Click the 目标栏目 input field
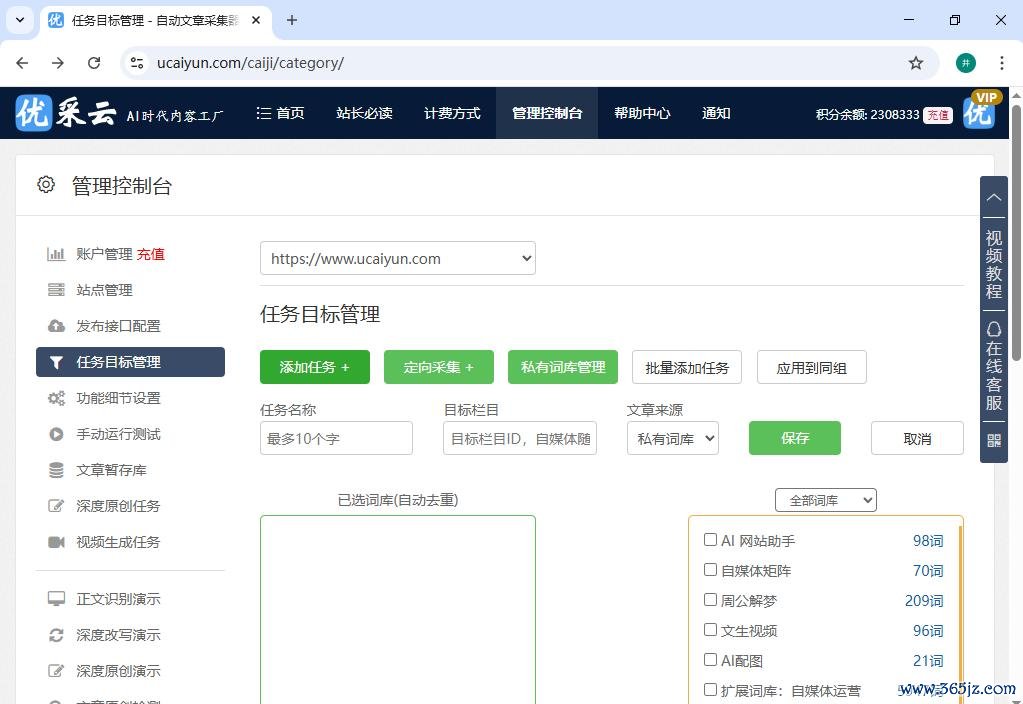The image size is (1023, 704). point(520,438)
